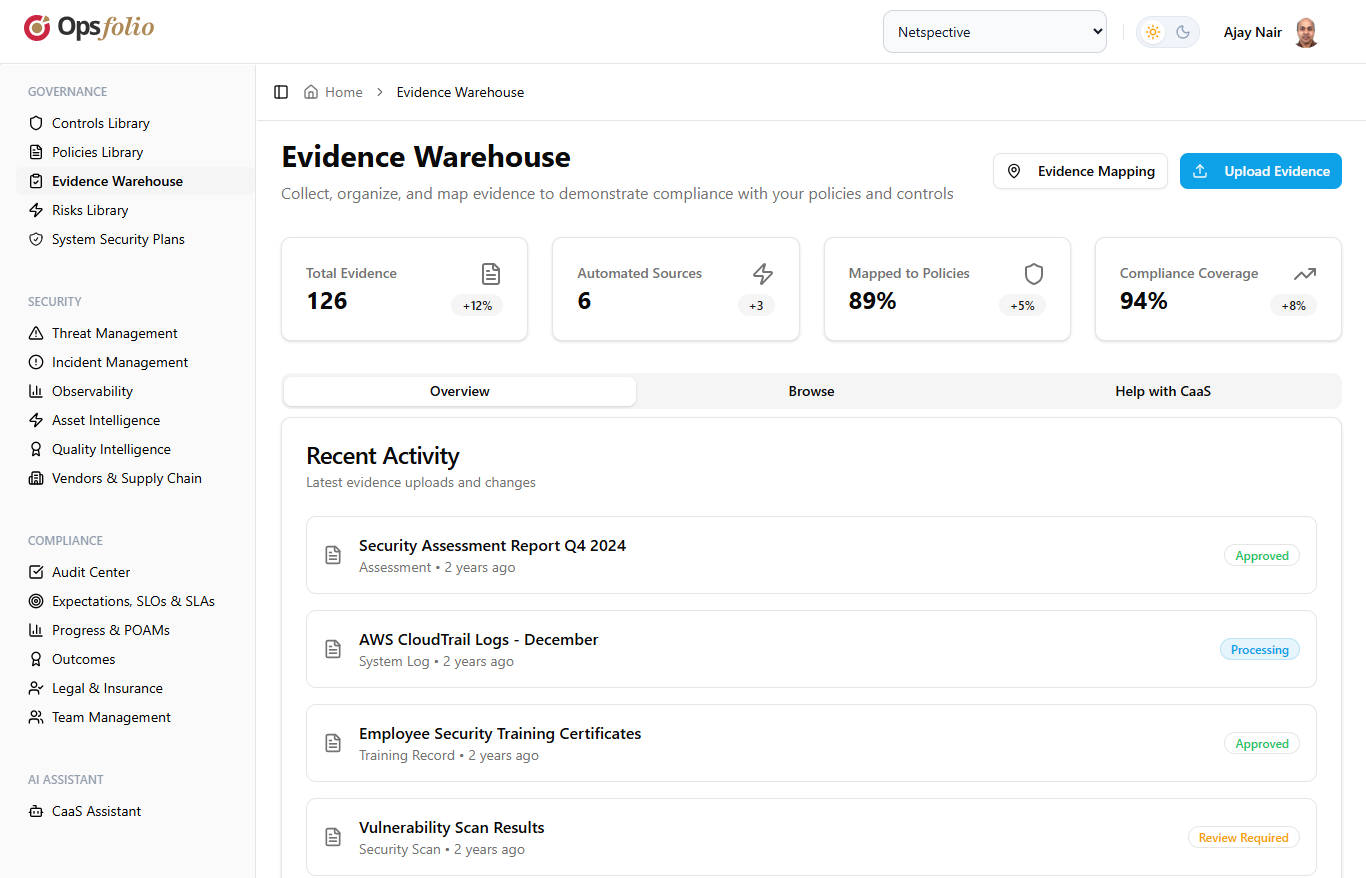
Task: Open the CaaS Assistant bot icon
Action: 35,811
